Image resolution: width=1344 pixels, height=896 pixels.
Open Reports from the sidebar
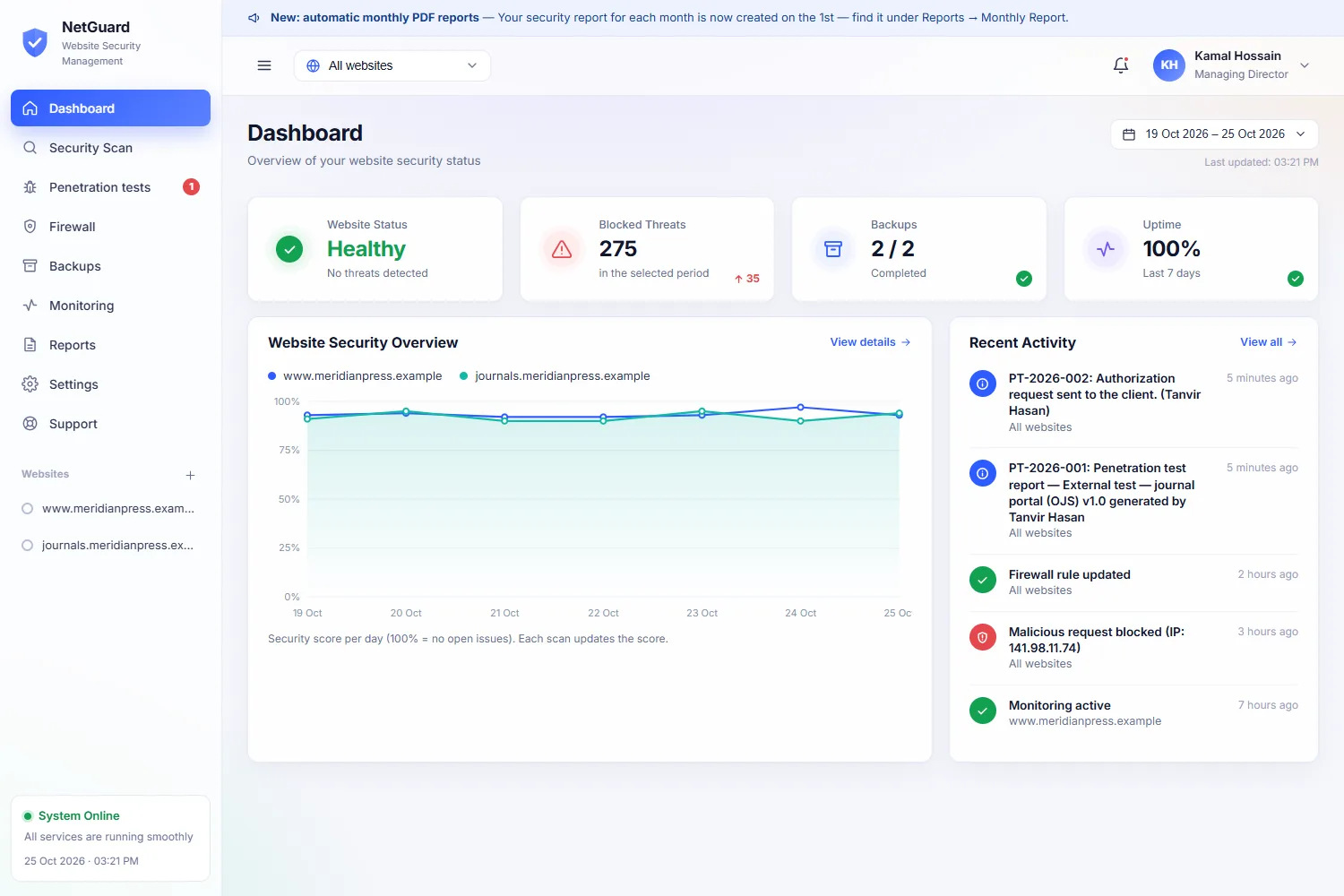pos(110,345)
